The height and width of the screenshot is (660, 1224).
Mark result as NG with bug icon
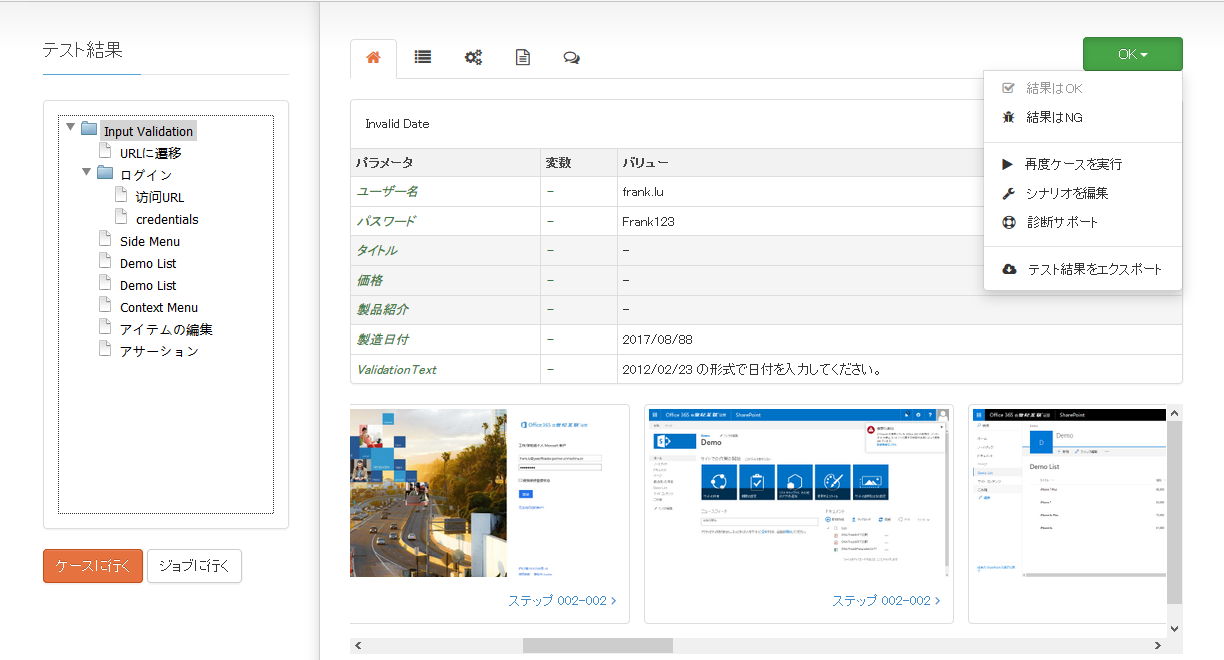(1008, 118)
